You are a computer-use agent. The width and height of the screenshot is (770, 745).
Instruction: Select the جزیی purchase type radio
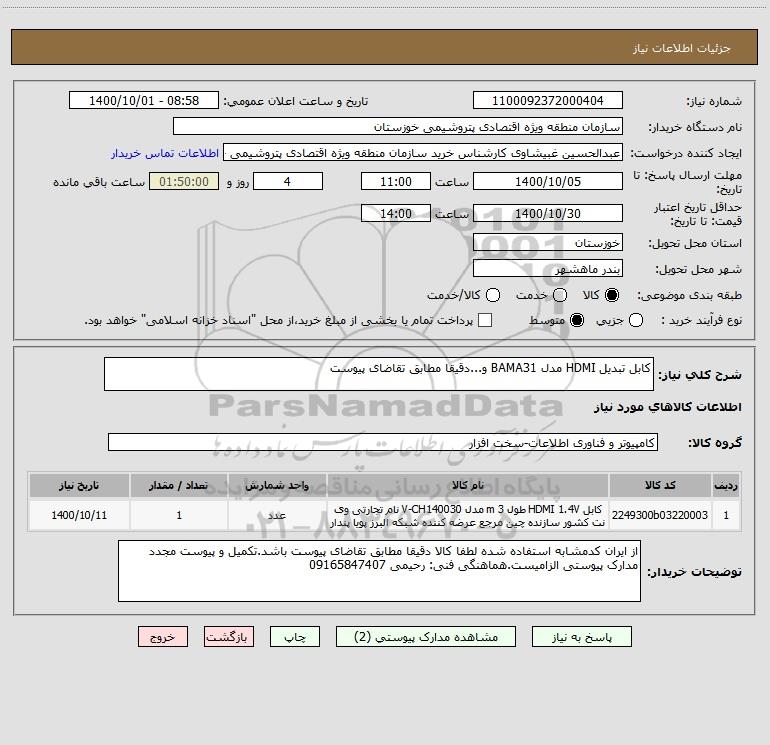pos(636,320)
